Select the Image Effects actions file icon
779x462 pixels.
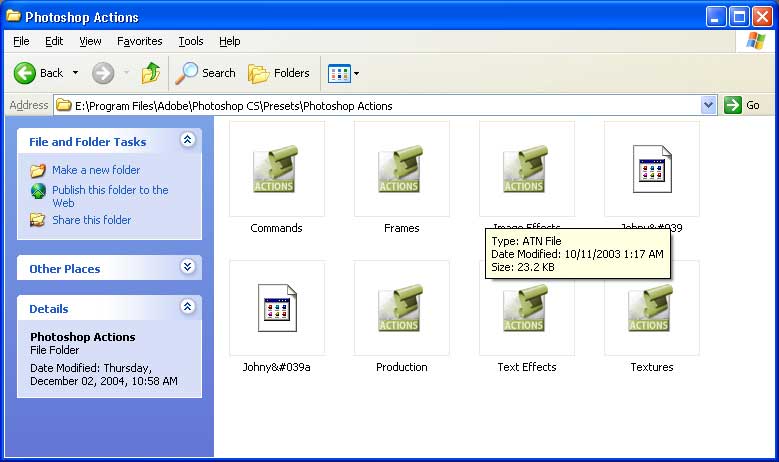527,169
